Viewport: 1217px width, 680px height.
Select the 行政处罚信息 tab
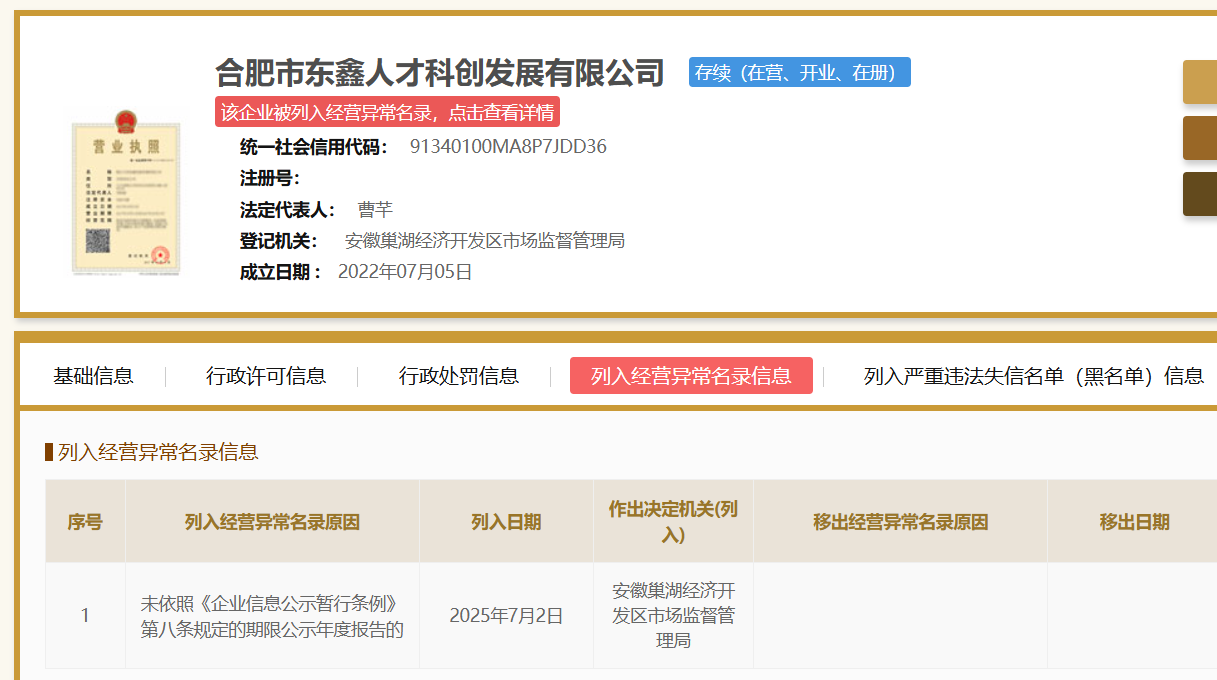459,376
